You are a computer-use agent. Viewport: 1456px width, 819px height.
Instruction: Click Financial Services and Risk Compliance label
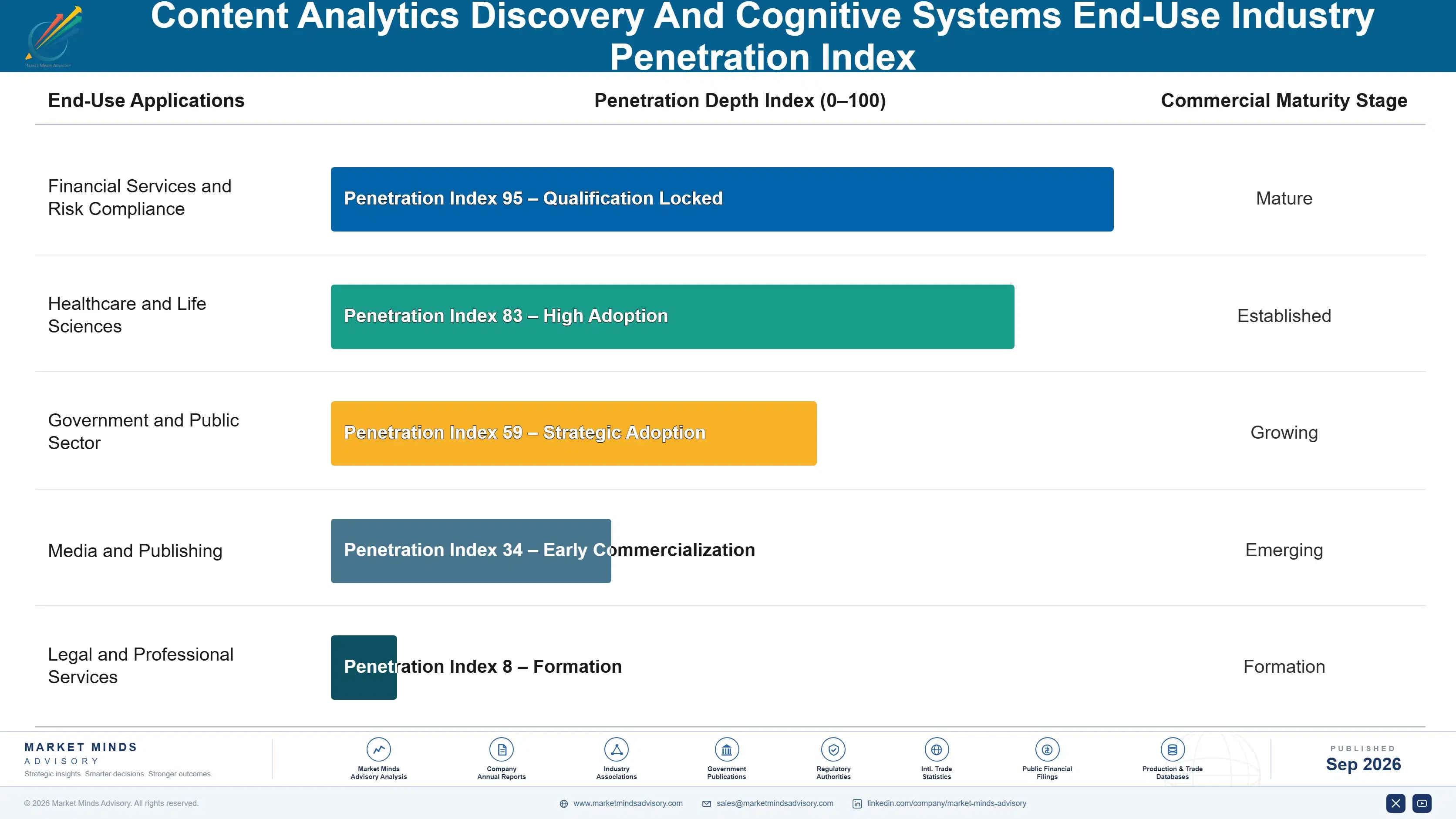(140, 197)
